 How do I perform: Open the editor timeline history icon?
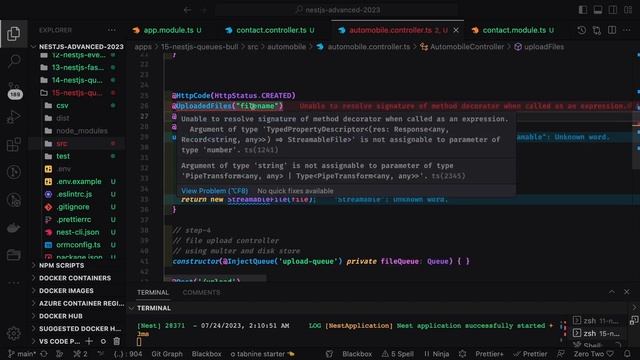(x=581, y=30)
